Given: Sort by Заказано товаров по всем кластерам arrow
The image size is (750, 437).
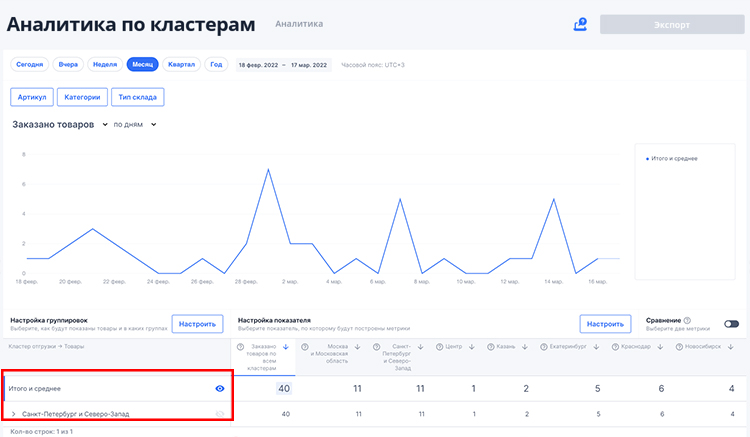Looking at the screenshot, I should (x=287, y=347).
